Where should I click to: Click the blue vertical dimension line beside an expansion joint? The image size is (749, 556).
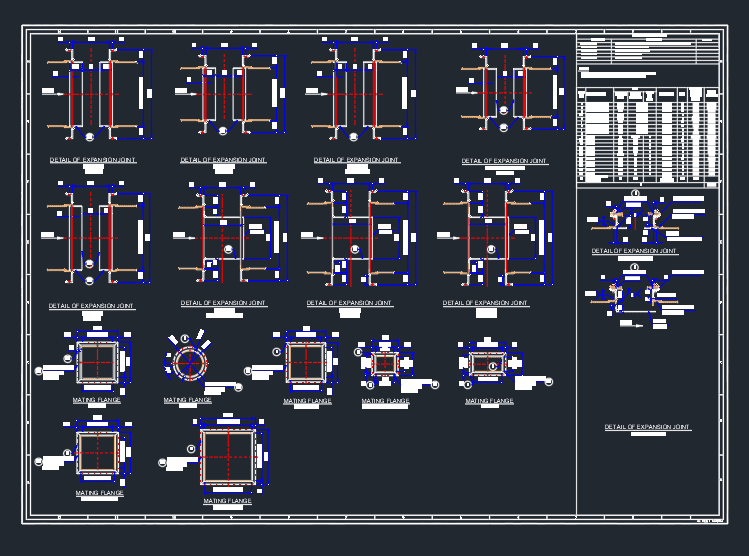tap(151, 94)
